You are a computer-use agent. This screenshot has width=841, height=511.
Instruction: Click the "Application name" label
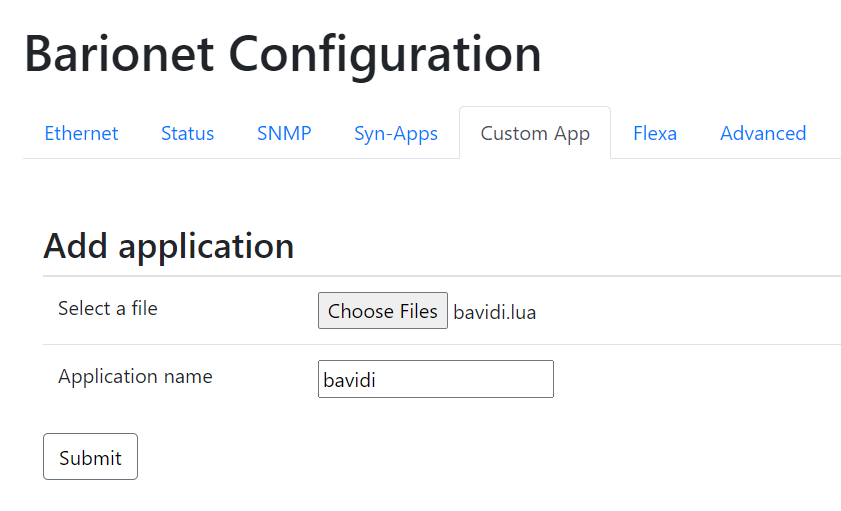[x=135, y=376]
